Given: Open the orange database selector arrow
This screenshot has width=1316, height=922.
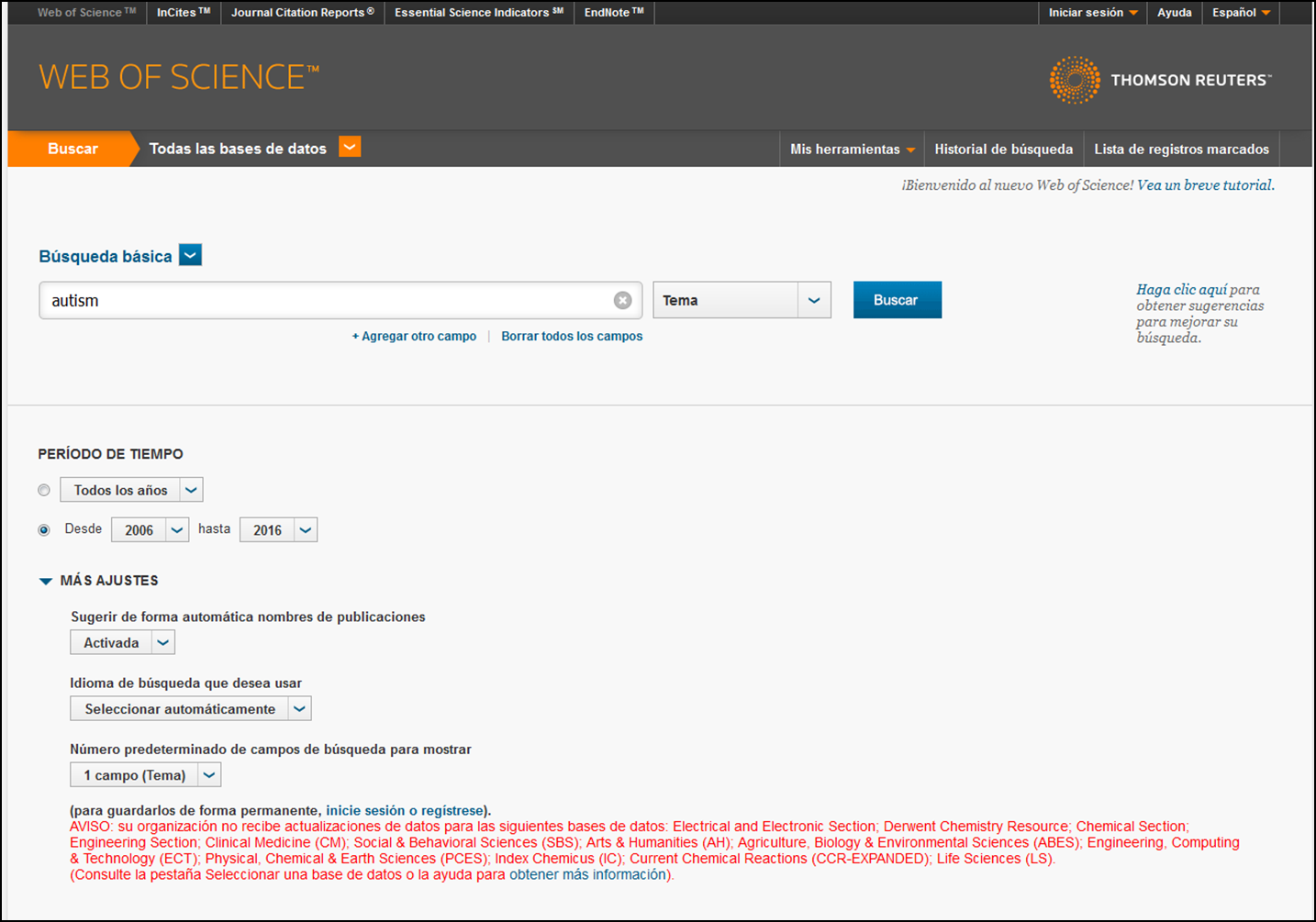Looking at the screenshot, I should point(350,147).
